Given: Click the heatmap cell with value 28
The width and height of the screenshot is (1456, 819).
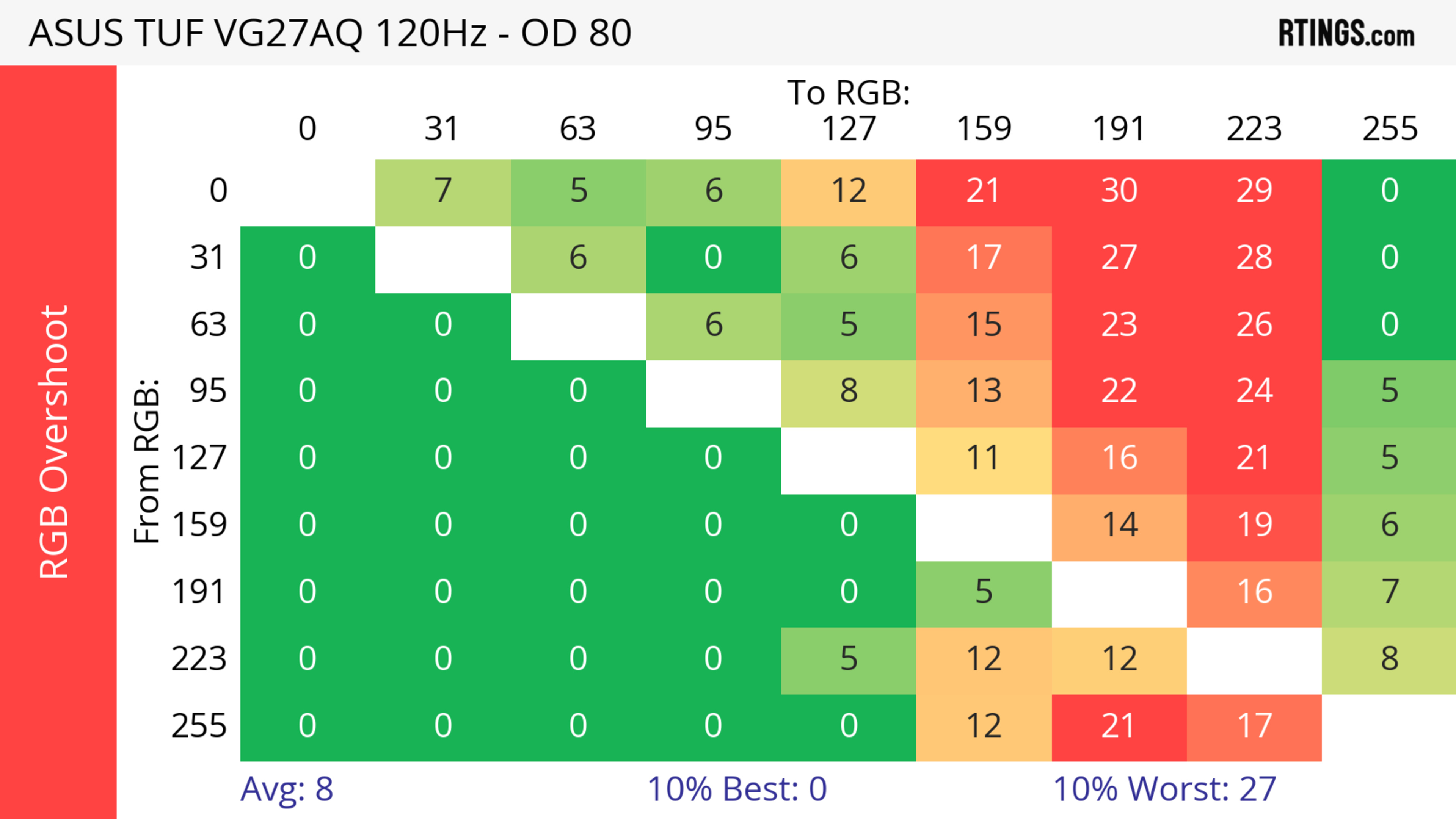Looking at the screenshot, I should pyautogui.click(x=1254, y=258).
